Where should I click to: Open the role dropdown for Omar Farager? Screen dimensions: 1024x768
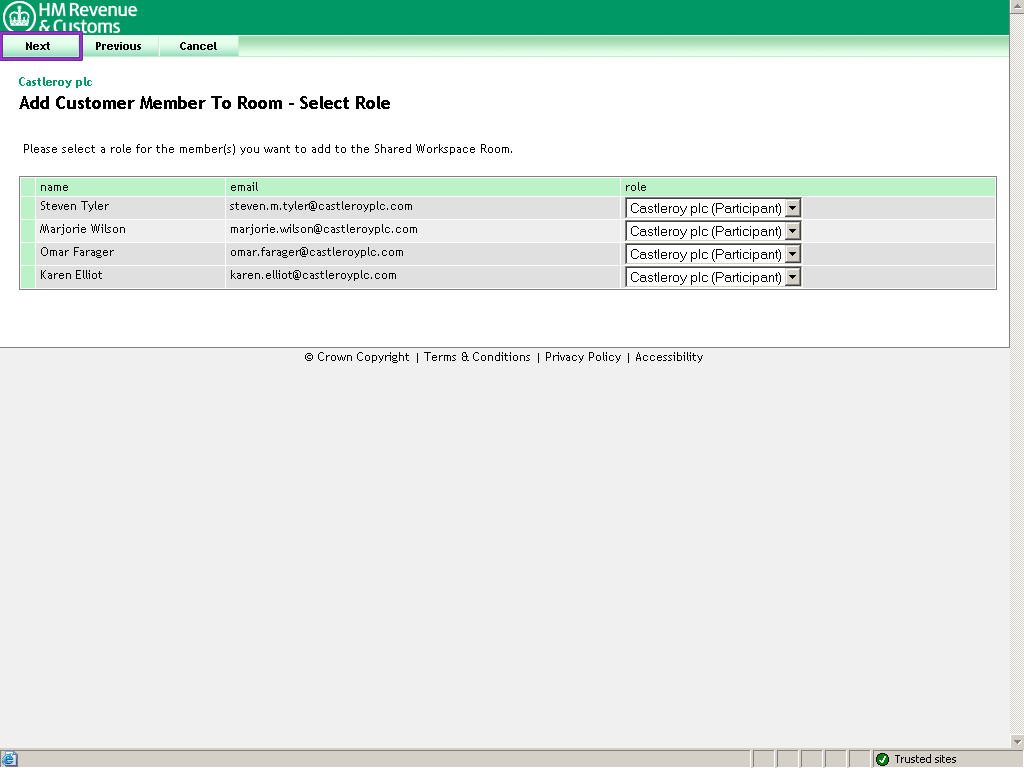[792, 254]
